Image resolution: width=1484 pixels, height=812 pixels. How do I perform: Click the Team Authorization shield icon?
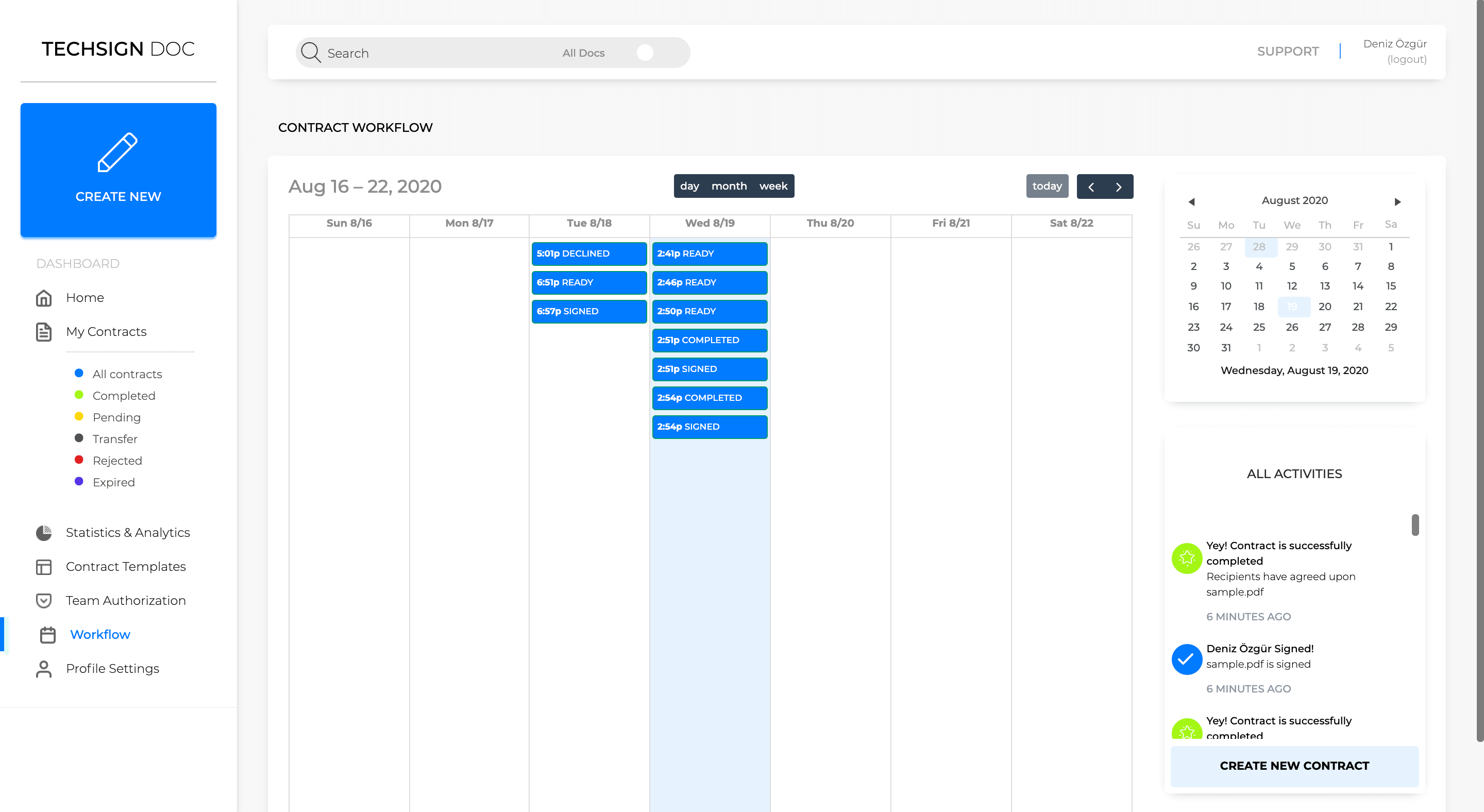(x=44, y=601)
